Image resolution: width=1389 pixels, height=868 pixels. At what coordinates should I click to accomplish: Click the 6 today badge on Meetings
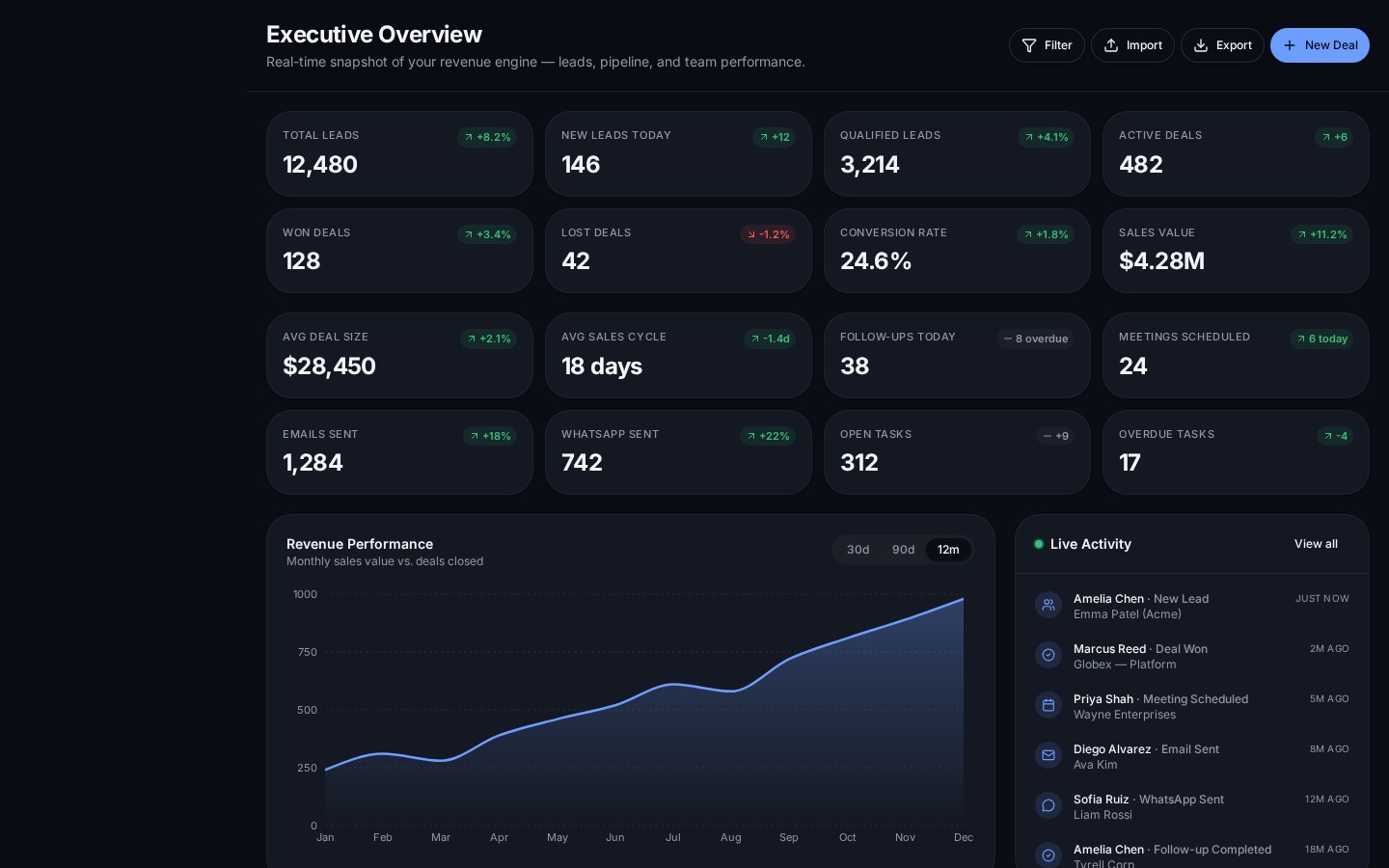coord(1321,339)
